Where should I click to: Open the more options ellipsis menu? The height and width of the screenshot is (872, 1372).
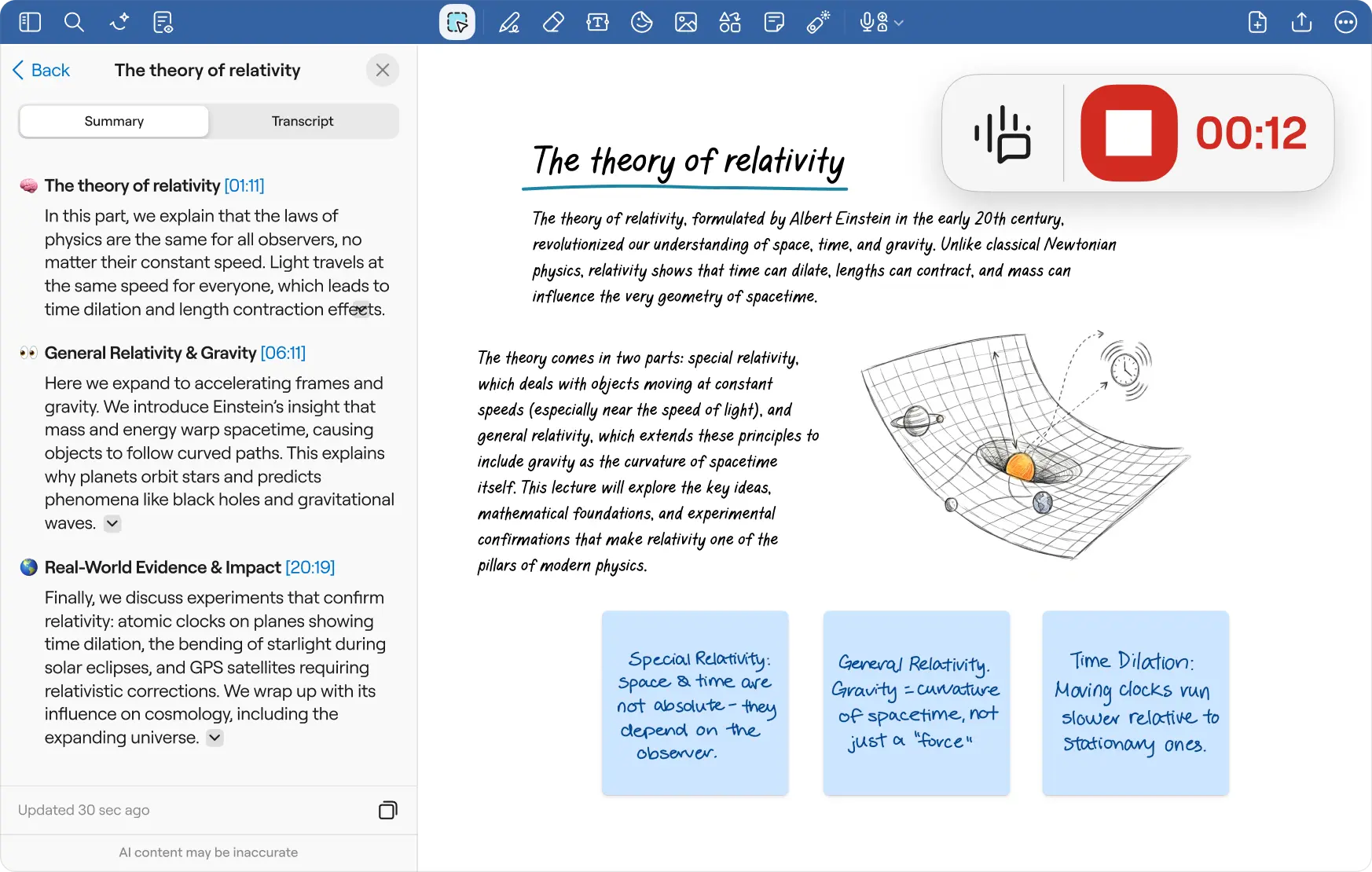(x=1346, y=22)
